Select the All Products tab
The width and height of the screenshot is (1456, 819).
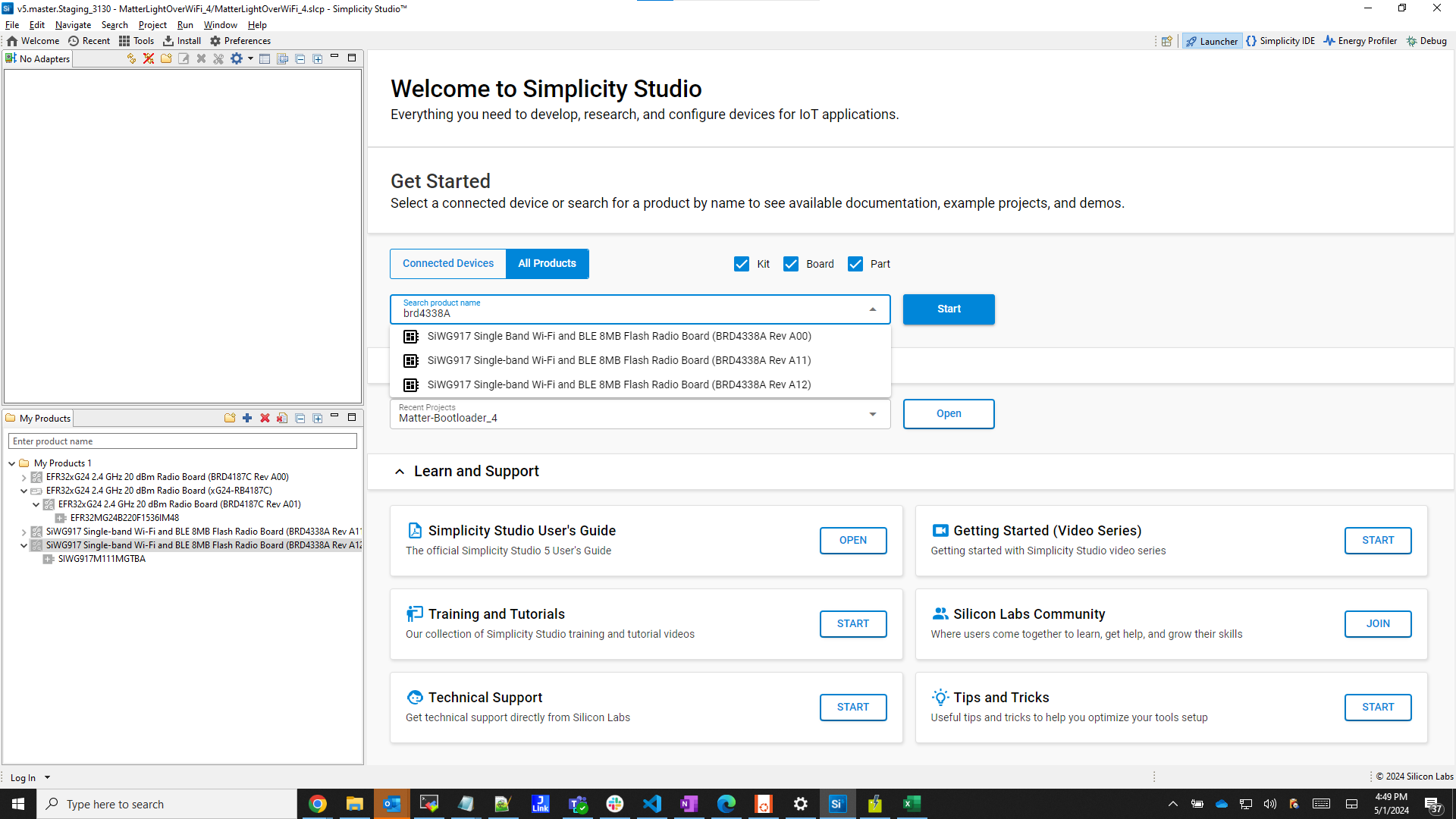coord(547,263)
